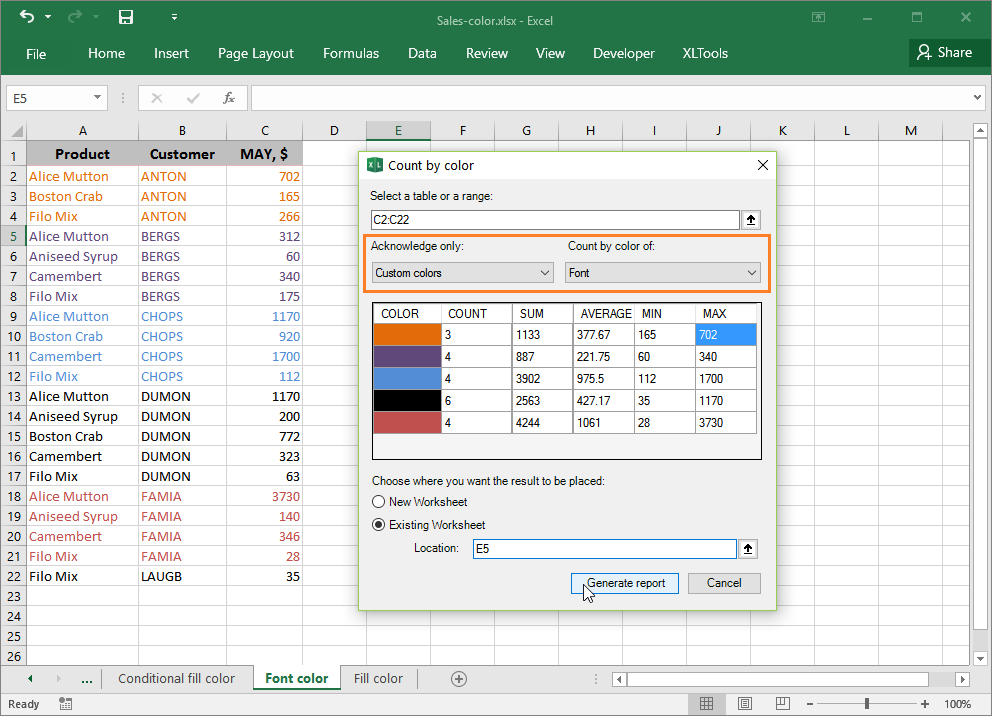Click the Generate report button
992x716 pixels.
(624, 583)
